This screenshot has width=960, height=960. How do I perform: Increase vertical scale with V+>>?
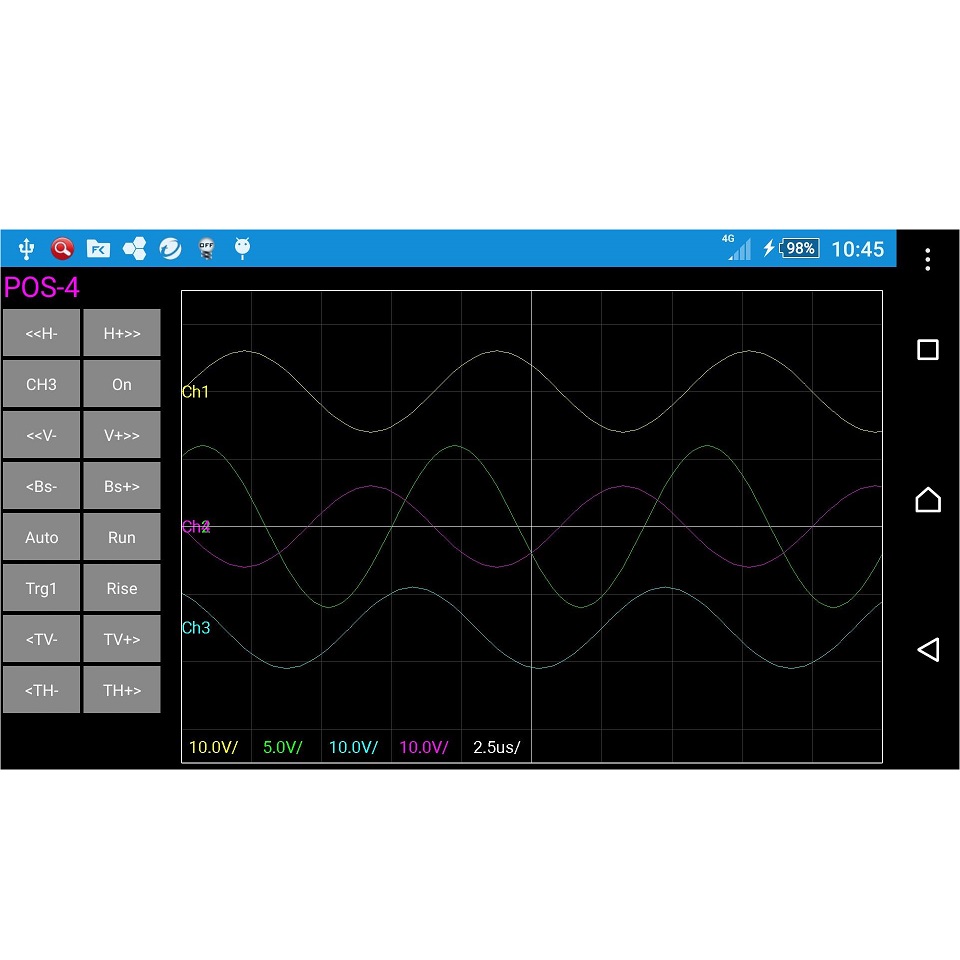coord(122,435)
